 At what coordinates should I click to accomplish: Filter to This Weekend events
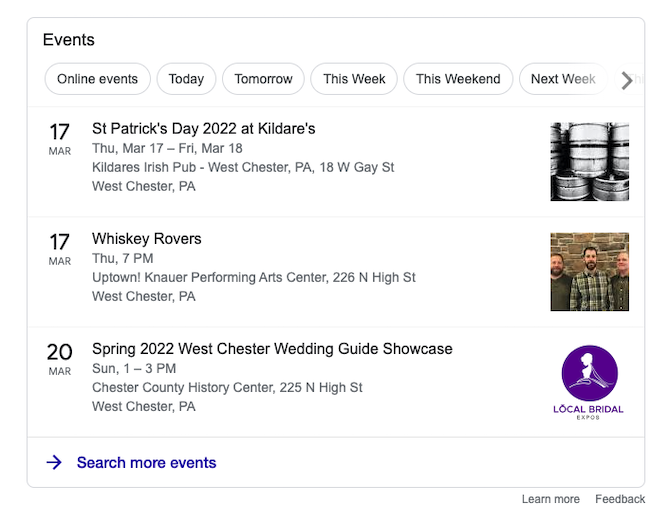pyautogui.click(x=458, y=79)
